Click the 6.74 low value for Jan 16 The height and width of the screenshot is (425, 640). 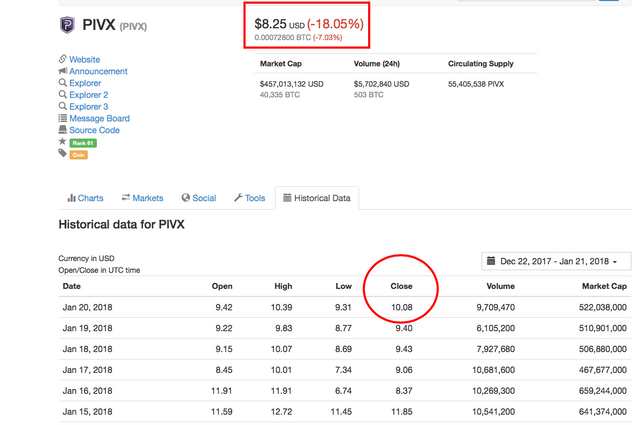tap(343, 391)
